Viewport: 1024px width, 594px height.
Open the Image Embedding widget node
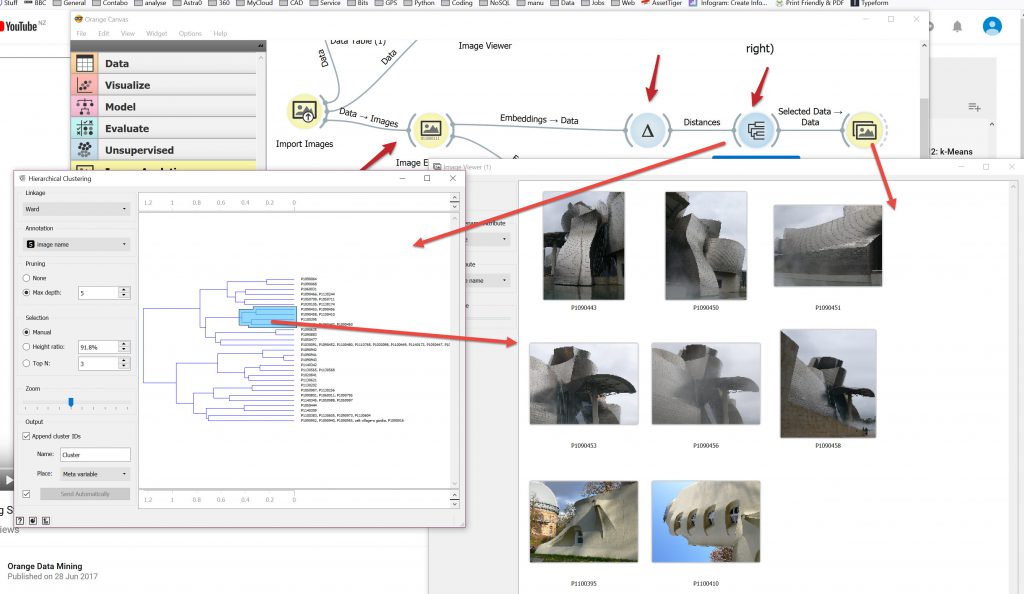pos(431,129)
